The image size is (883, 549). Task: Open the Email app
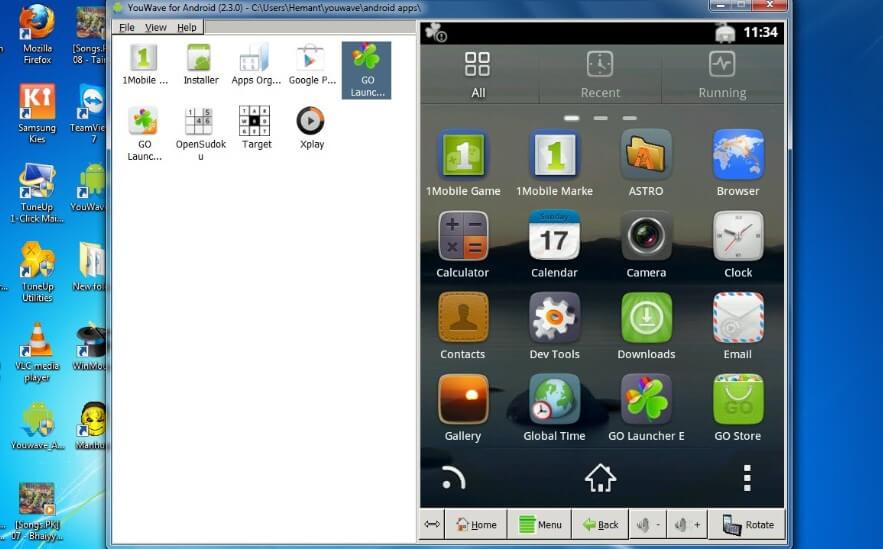pyautogui.click(x=738, y=327)
